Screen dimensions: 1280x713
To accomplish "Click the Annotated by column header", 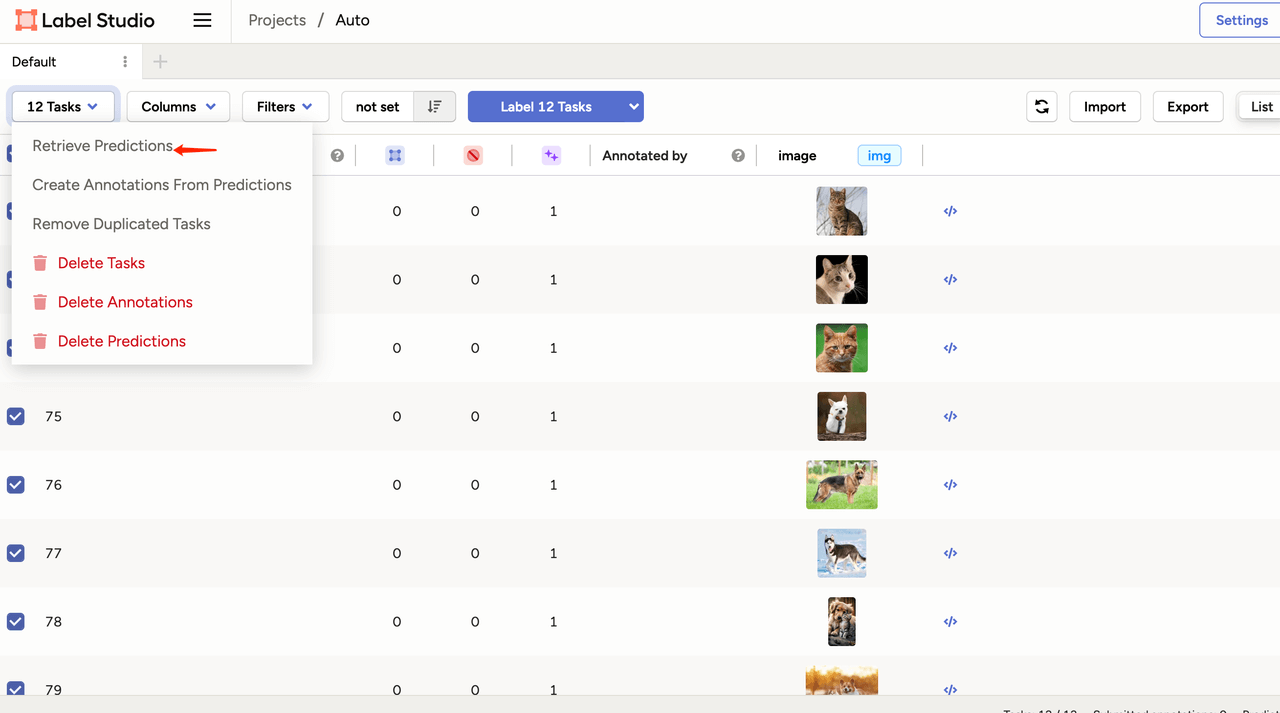I will [645, 156].
